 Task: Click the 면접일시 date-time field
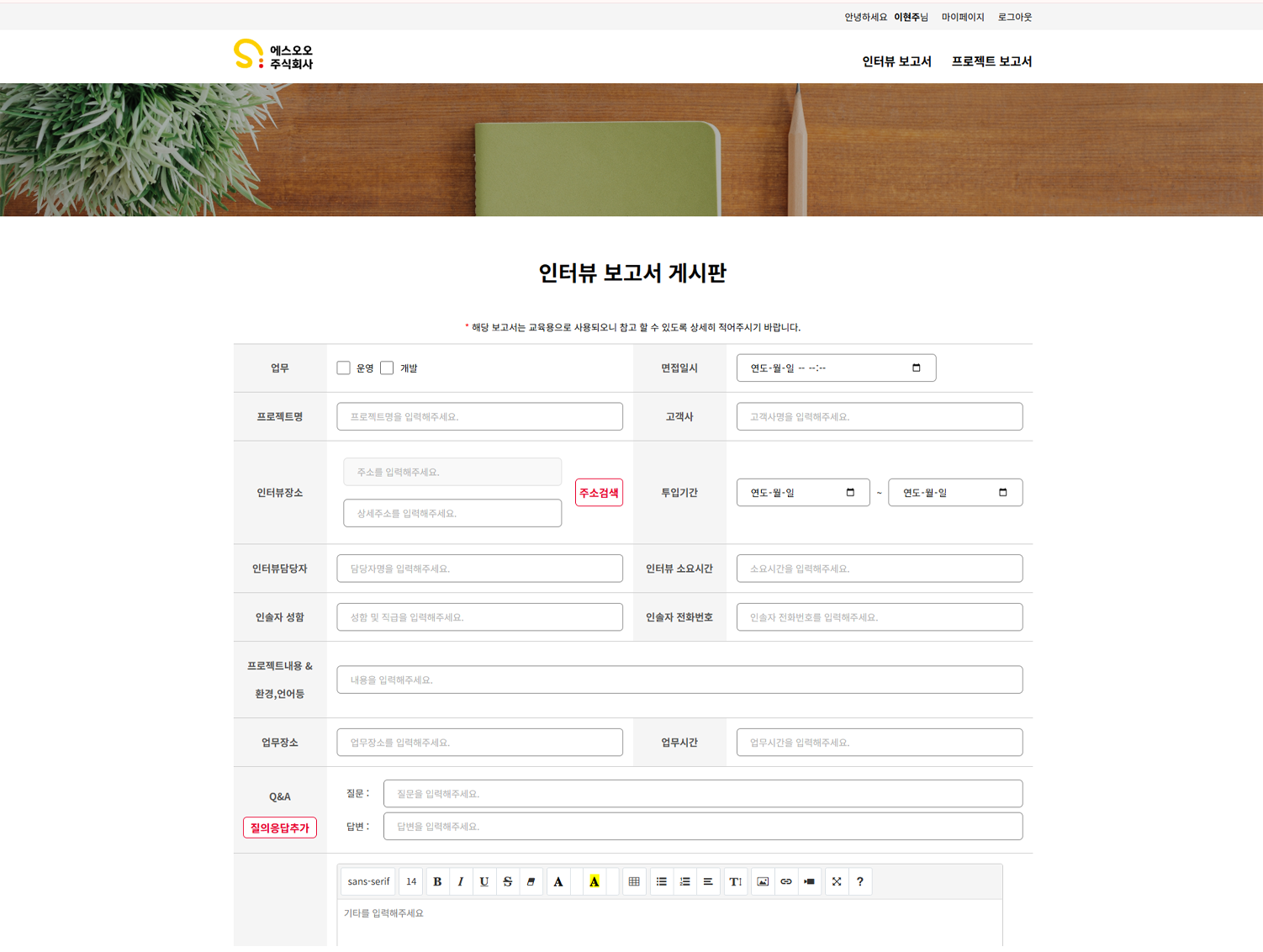tap(836, 368)
